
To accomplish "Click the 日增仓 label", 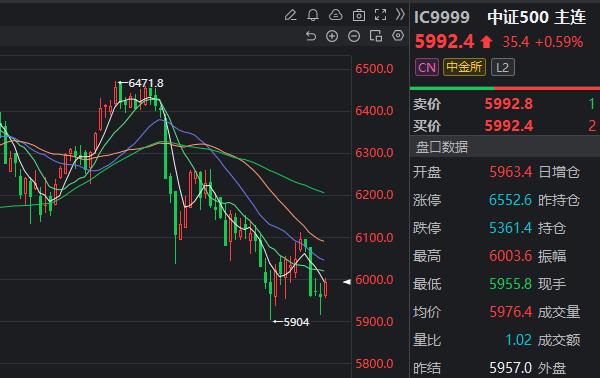I will point(559,172).
